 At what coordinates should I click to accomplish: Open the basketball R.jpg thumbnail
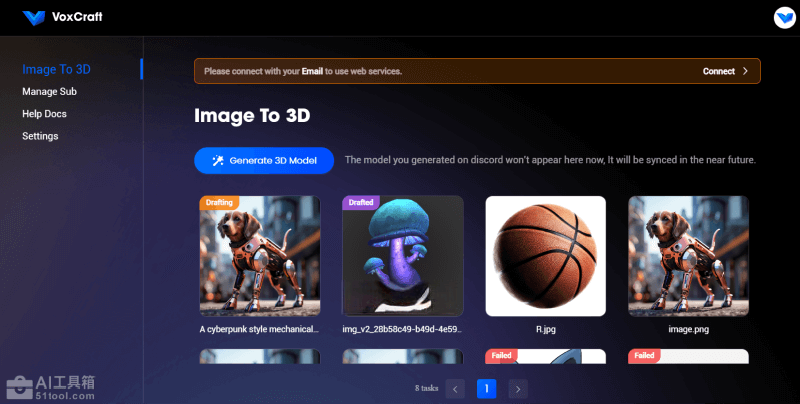(x=546, y=256)
